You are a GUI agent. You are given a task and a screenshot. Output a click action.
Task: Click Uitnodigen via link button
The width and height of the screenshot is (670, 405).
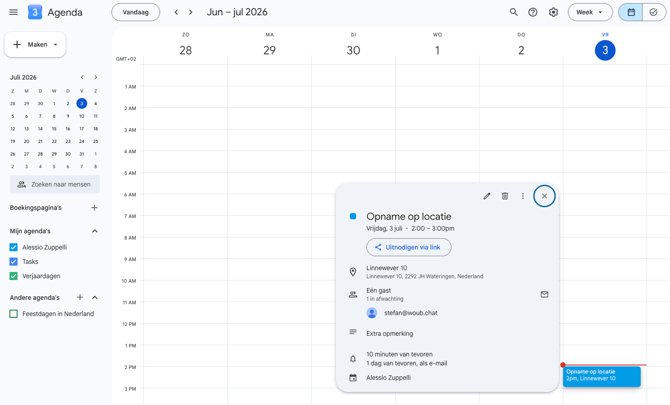[408, 247]
